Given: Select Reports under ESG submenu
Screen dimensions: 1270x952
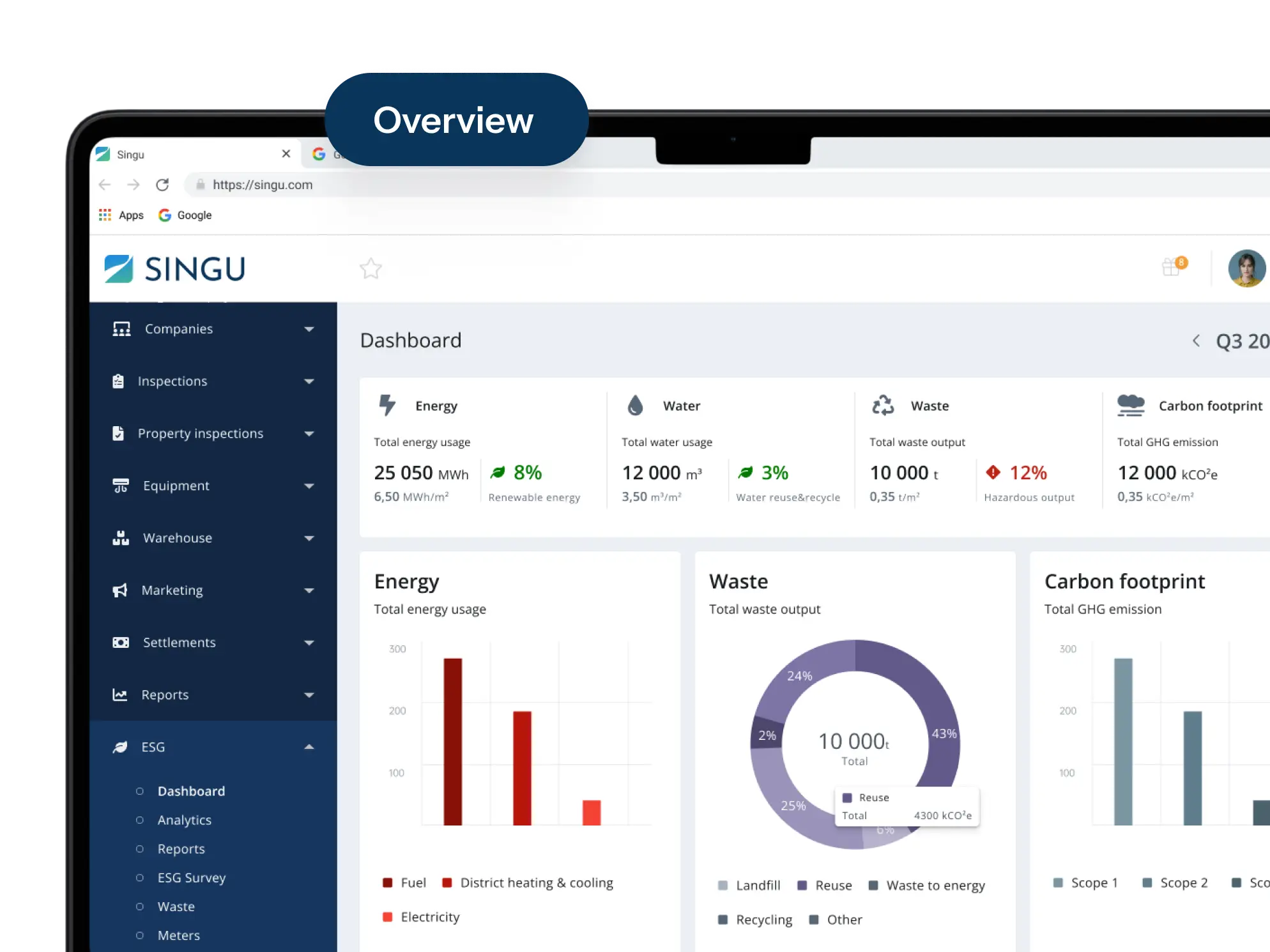Looking at the screenshot, I should (x=181, y=849).
